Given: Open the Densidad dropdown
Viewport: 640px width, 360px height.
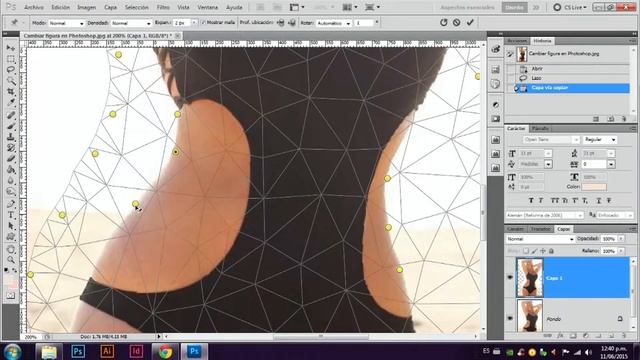Looking at the screenshot, I should pyautogui.click(x=131, y=23).
